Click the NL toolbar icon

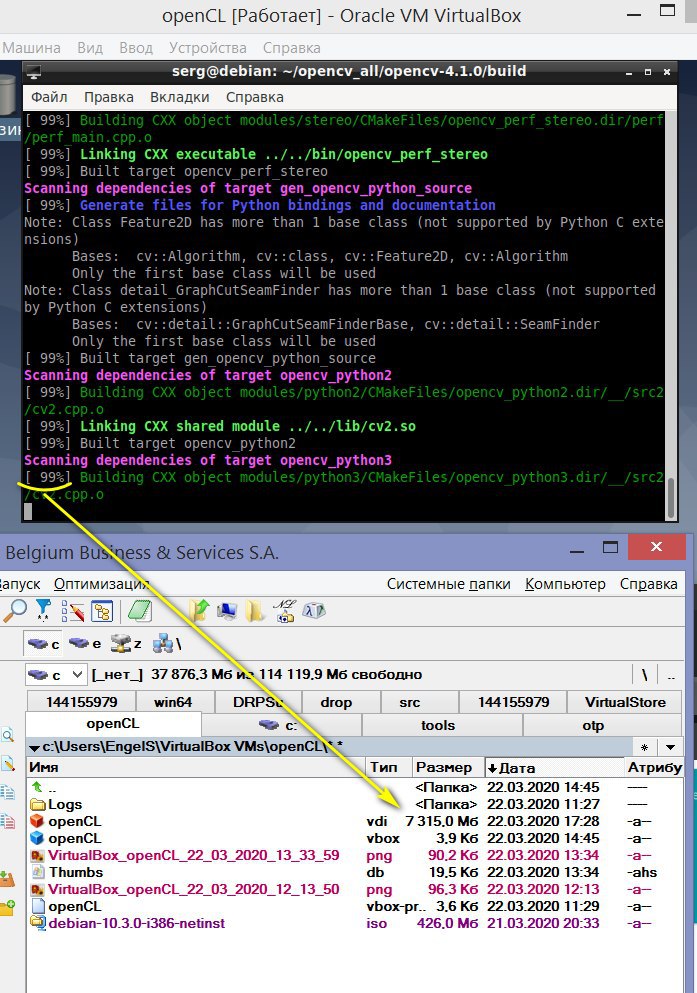click(284, 610)
